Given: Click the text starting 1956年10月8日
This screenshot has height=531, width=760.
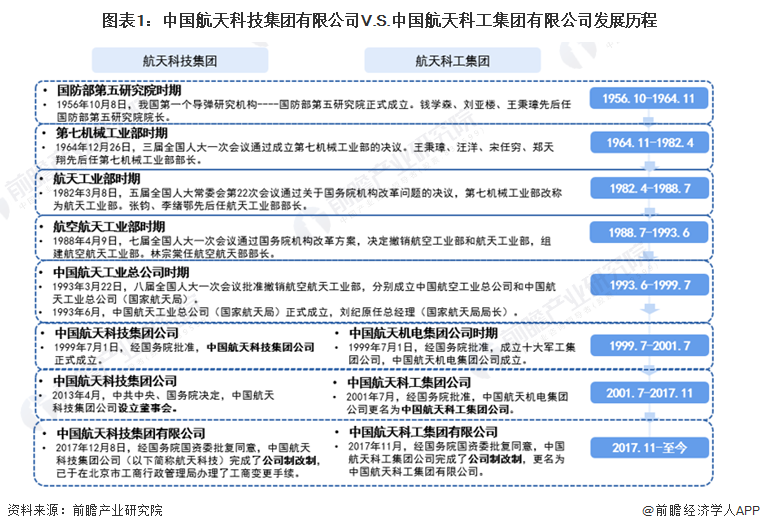Looking at the screenshot, I should click(x=314, y=110).
